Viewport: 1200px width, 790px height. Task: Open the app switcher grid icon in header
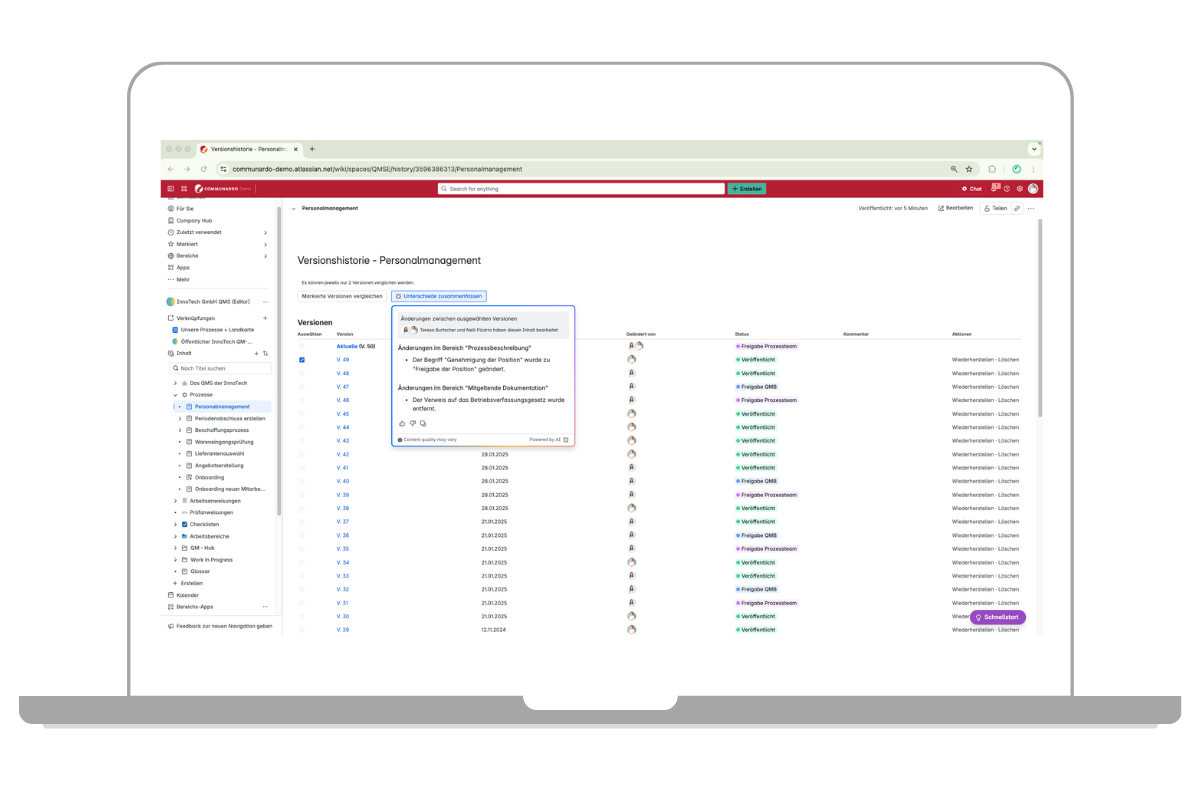coord(184,188)
